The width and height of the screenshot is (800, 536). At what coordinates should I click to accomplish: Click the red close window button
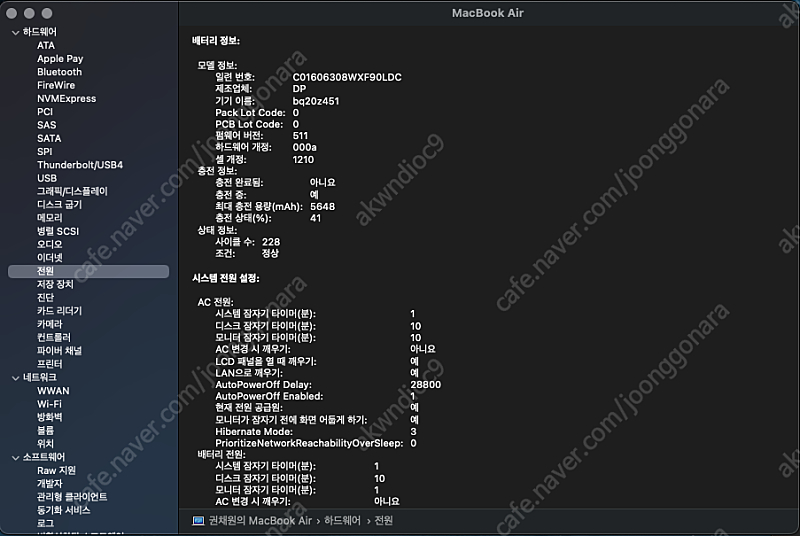click(12, 13)
